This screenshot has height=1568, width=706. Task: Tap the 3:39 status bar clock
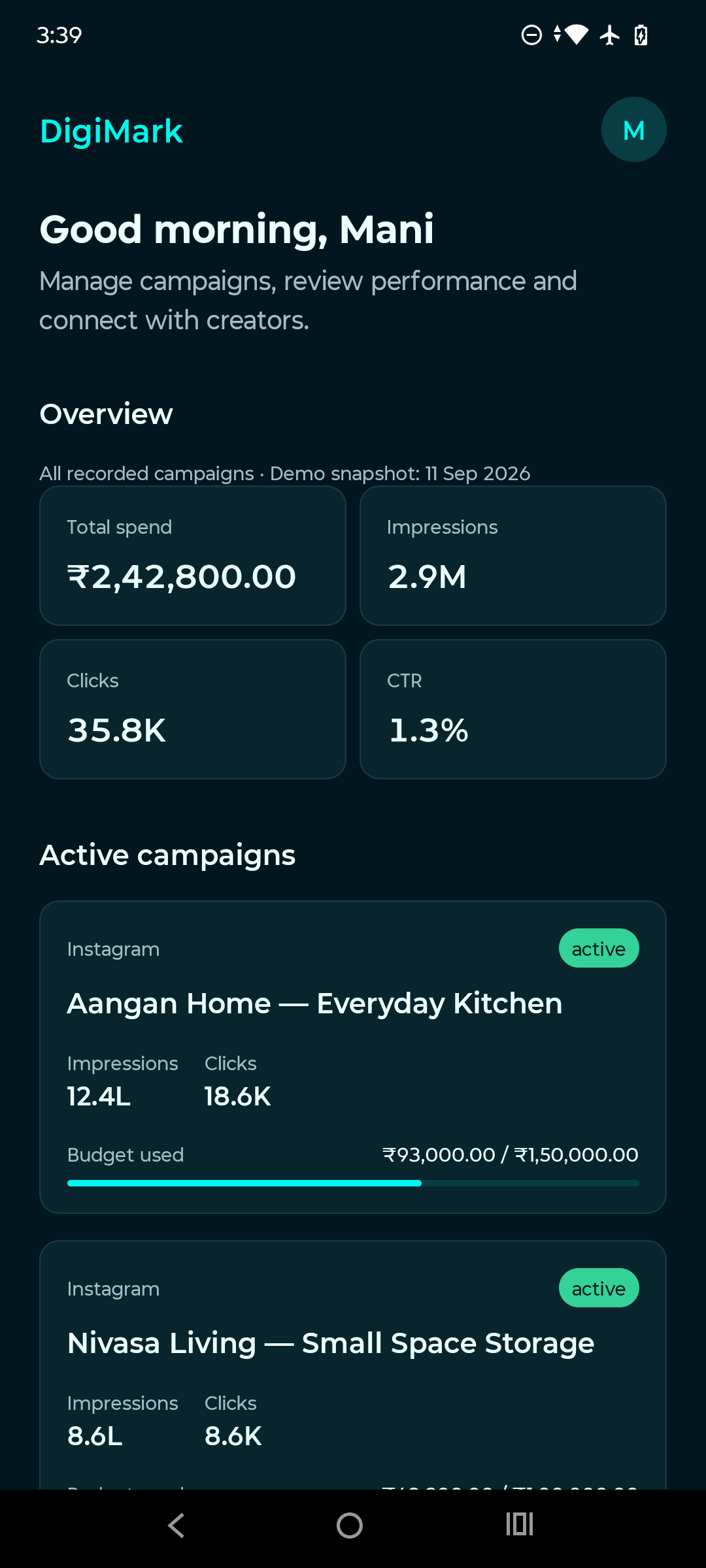[59, 35]
